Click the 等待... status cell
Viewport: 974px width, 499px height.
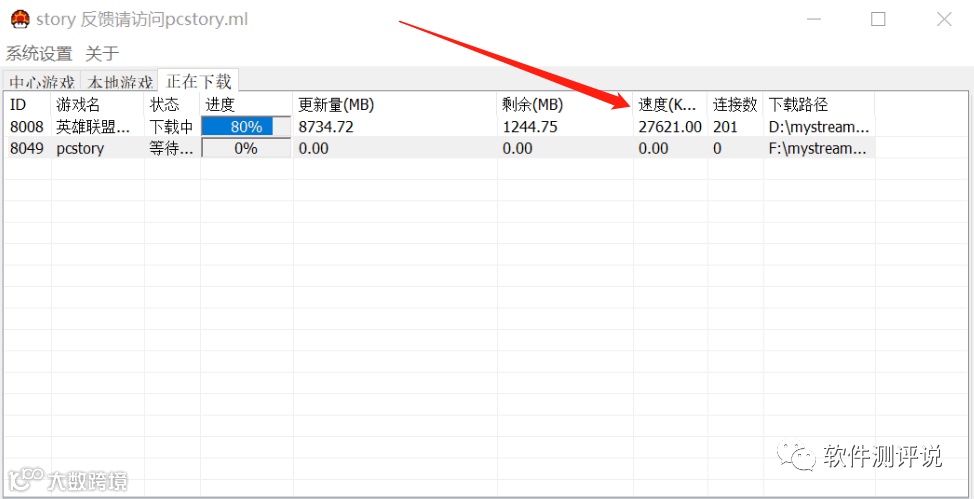point(171,149)
